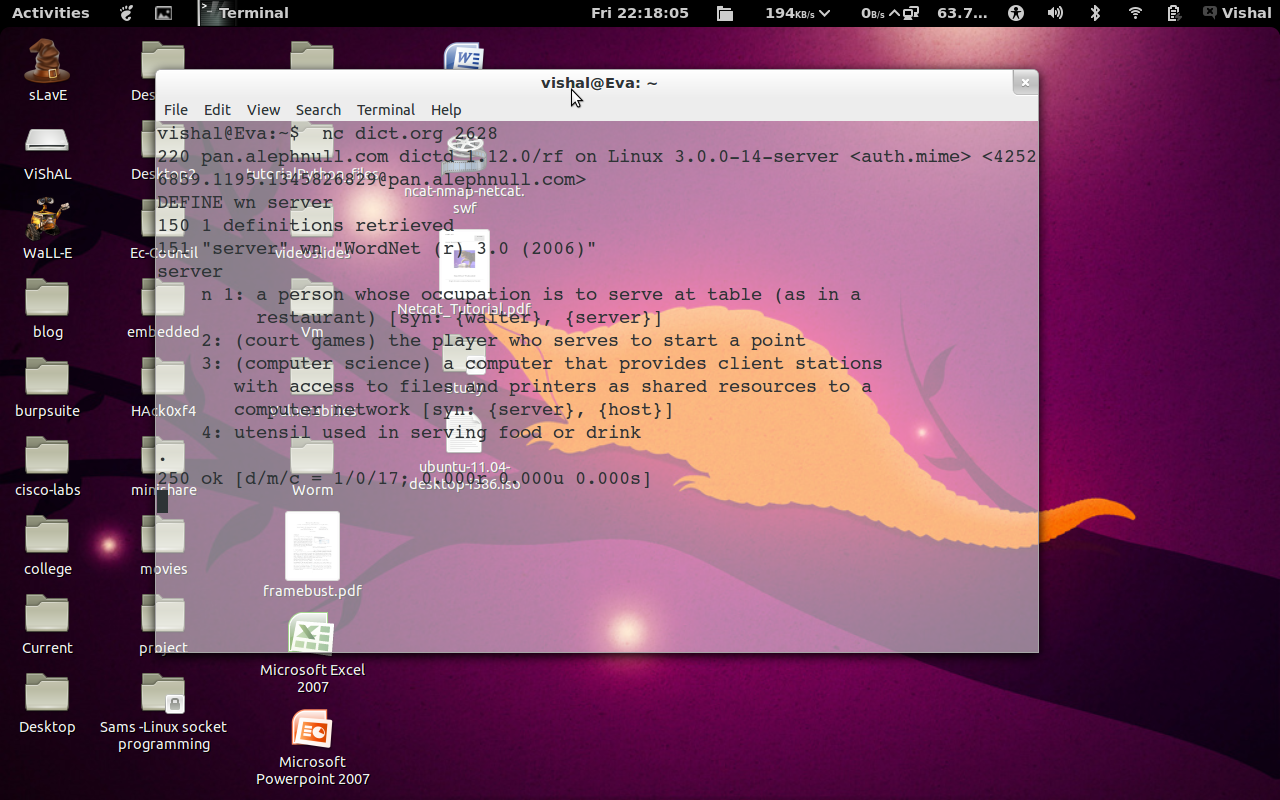Open the framebust.pdf document
The height and width of the screenshot is (800, 1280).
click(312, 545)
